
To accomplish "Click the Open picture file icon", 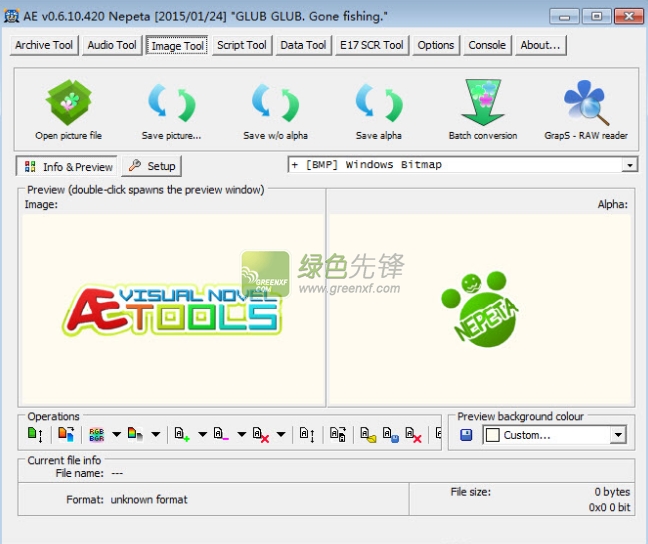I will coord(69,102).
